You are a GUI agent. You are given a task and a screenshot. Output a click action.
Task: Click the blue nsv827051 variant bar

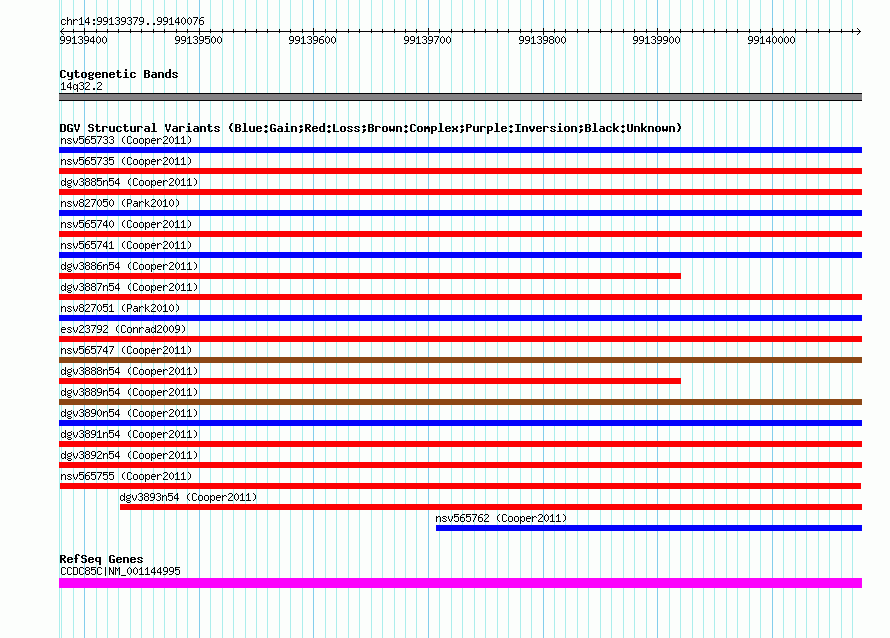460,318
